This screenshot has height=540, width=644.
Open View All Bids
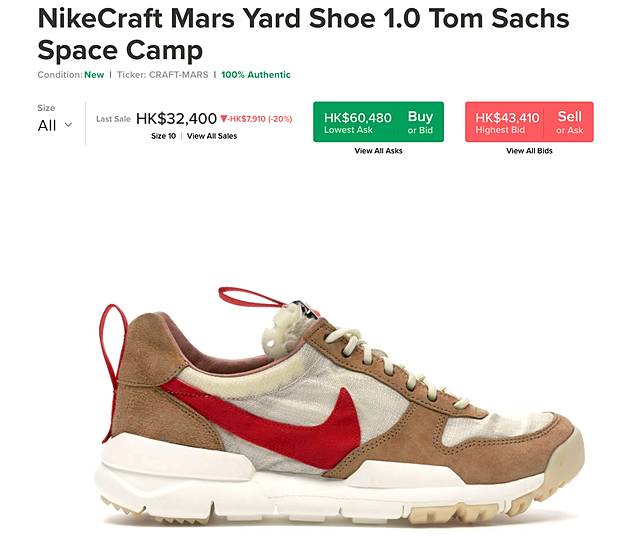[529, 151]
